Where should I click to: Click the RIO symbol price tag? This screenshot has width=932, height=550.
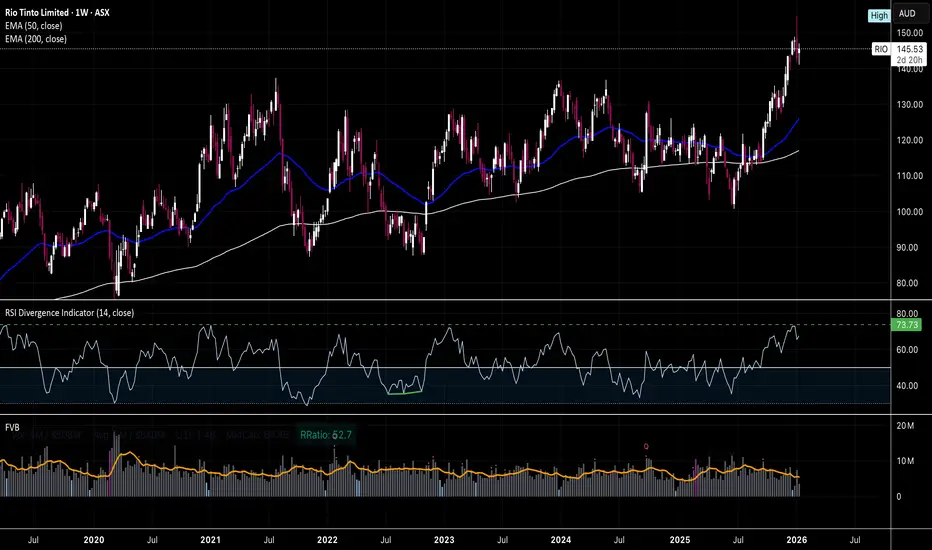point(877,48)
